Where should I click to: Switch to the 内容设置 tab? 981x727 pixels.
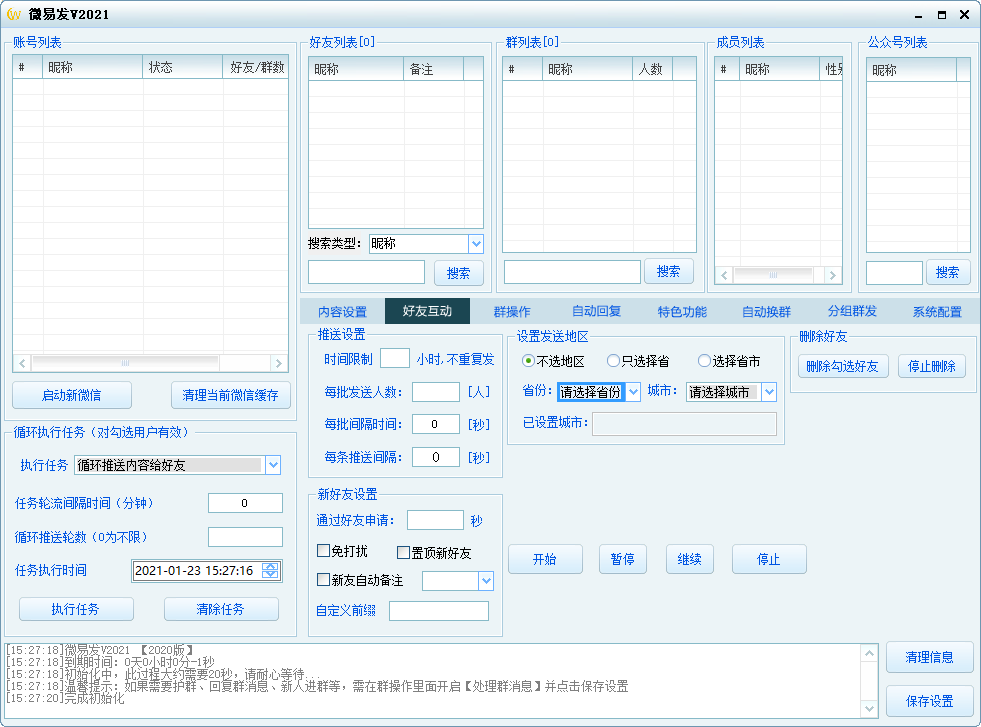coord(342,312)
